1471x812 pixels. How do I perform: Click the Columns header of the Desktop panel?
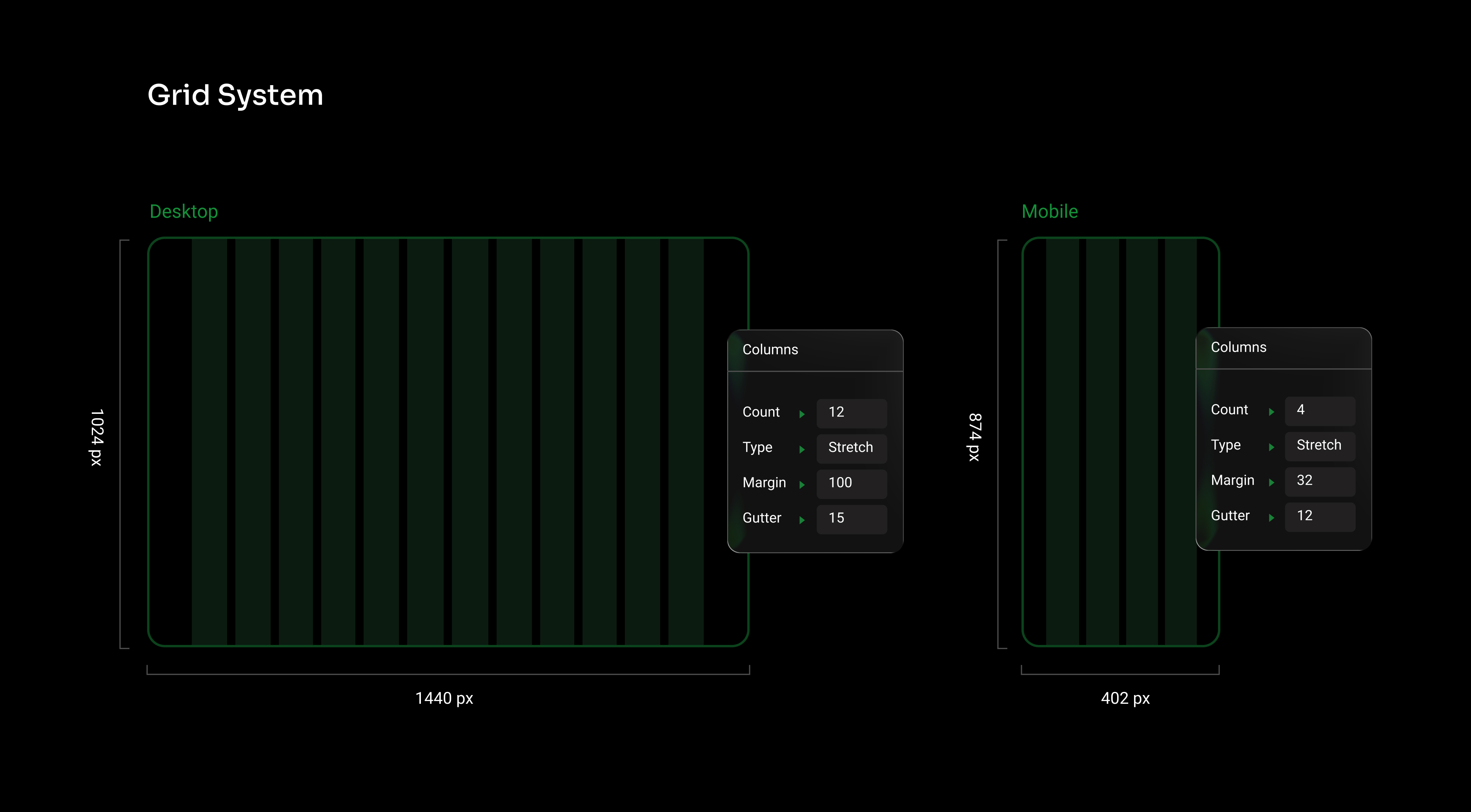point(770,350)
